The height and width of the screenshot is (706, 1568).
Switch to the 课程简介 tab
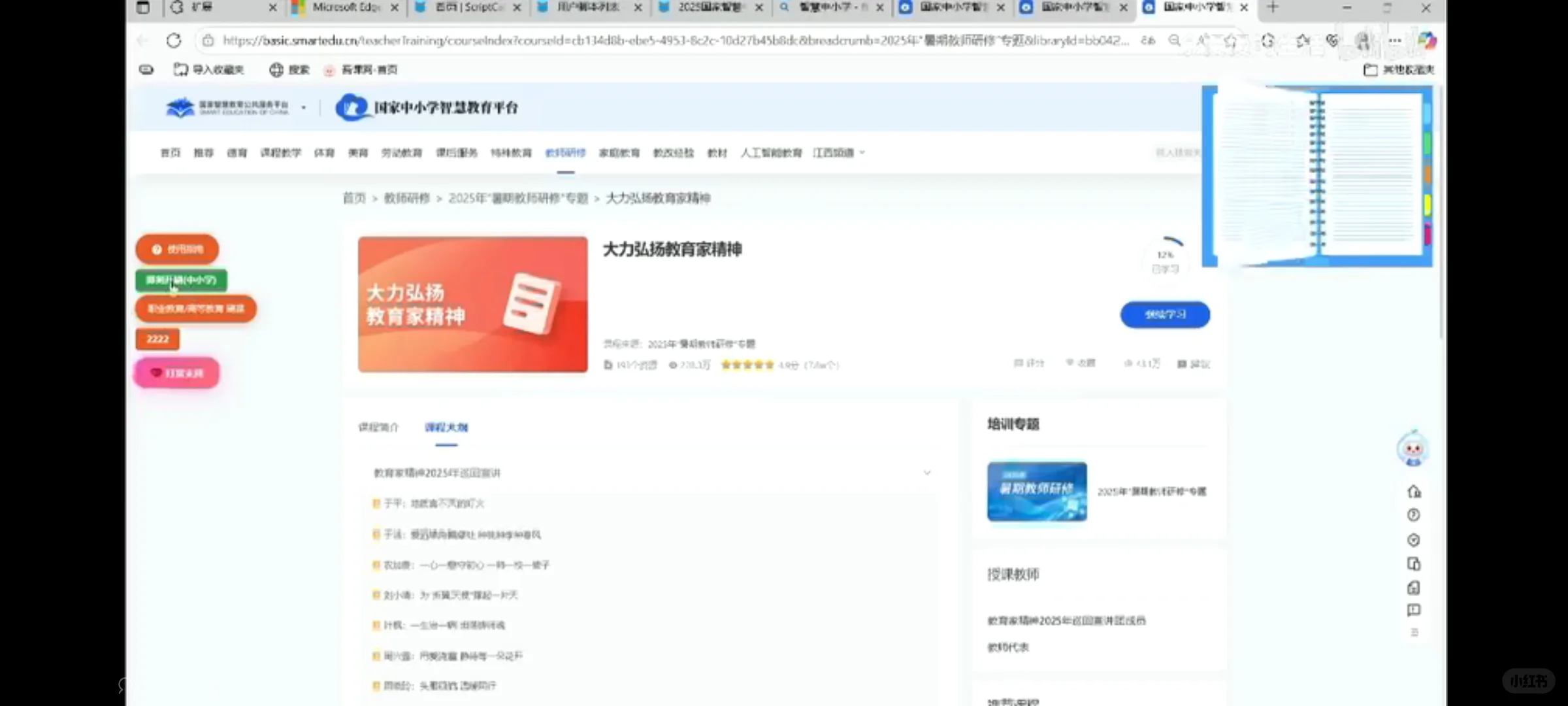pyautogui.click(x=378, y=428)
